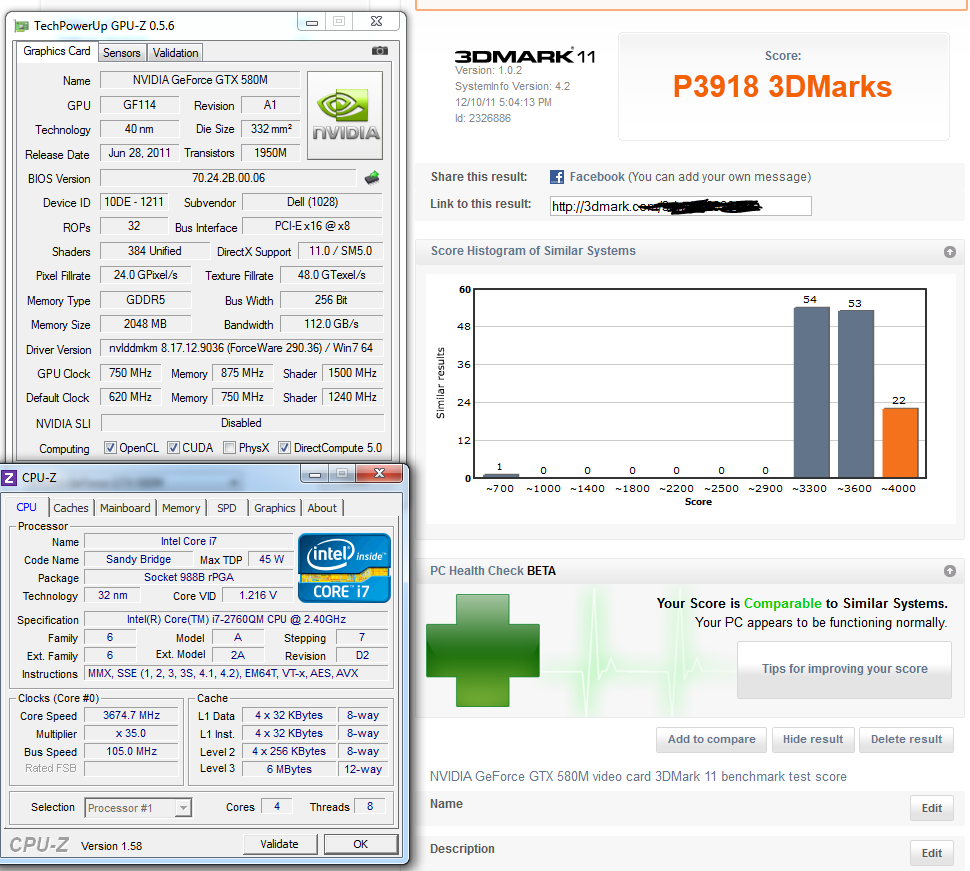Collapse the Score Histogram section
Image resolution: width=970 pixels, height=871 pixels.
[949, 252]
